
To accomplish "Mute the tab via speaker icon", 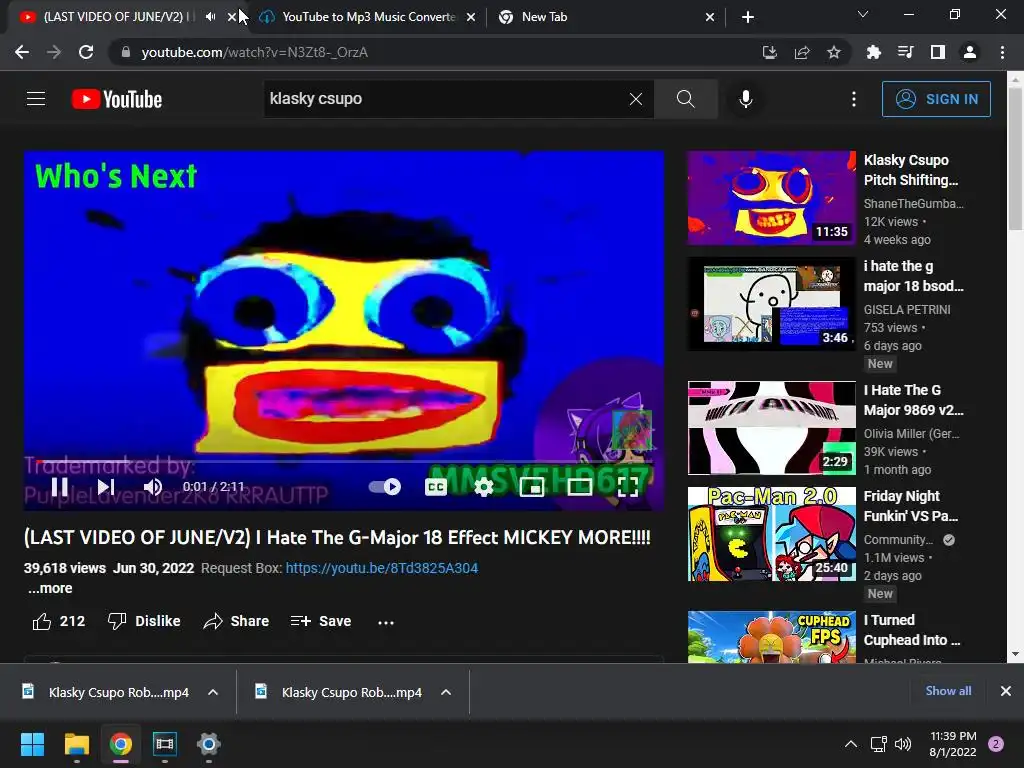I will point(210,17).
